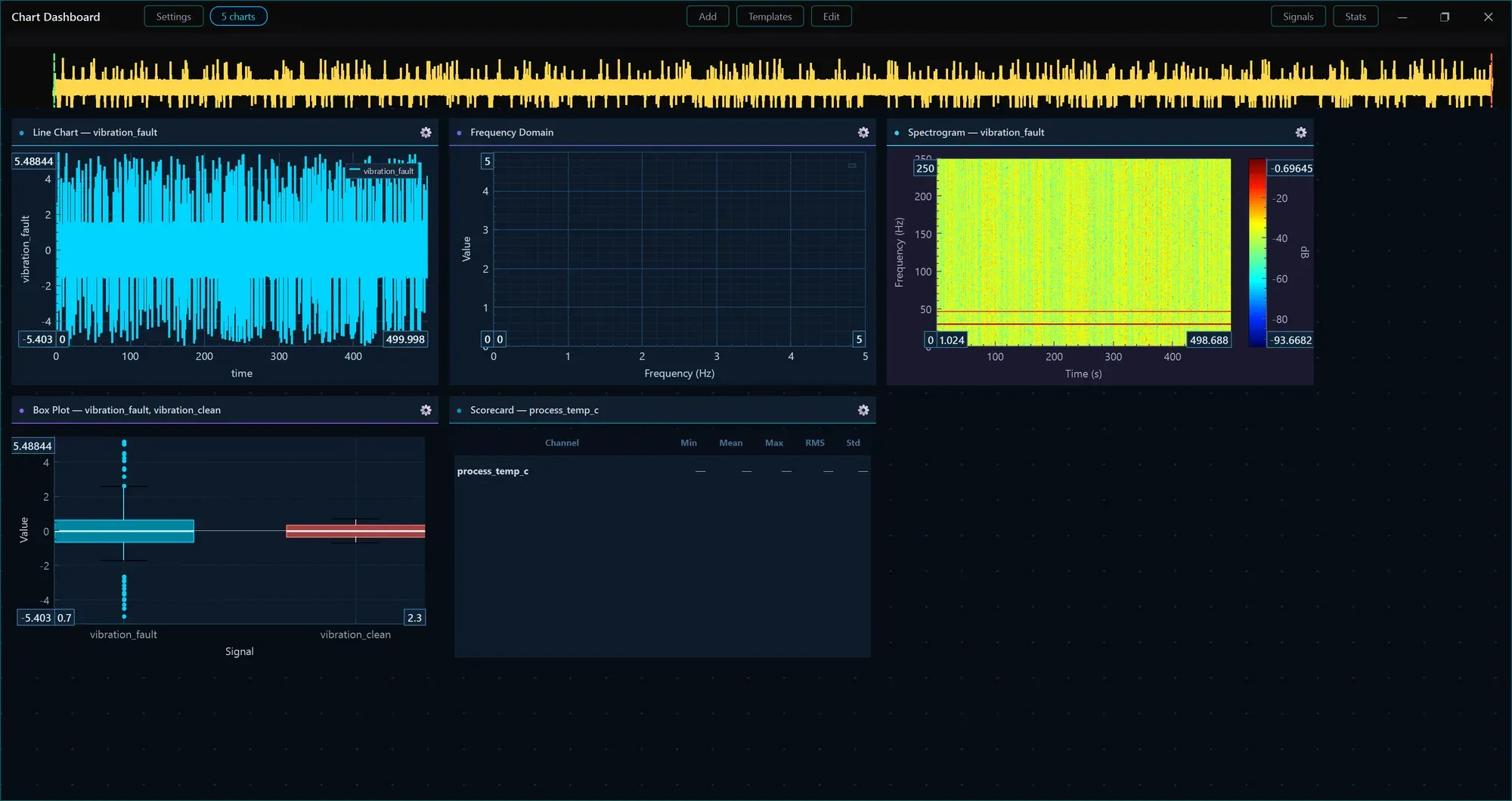Open settings gear of Frequency Domain panel
Image resolution: width=1512 pixels, height=801 pixels.
point(863,132)
